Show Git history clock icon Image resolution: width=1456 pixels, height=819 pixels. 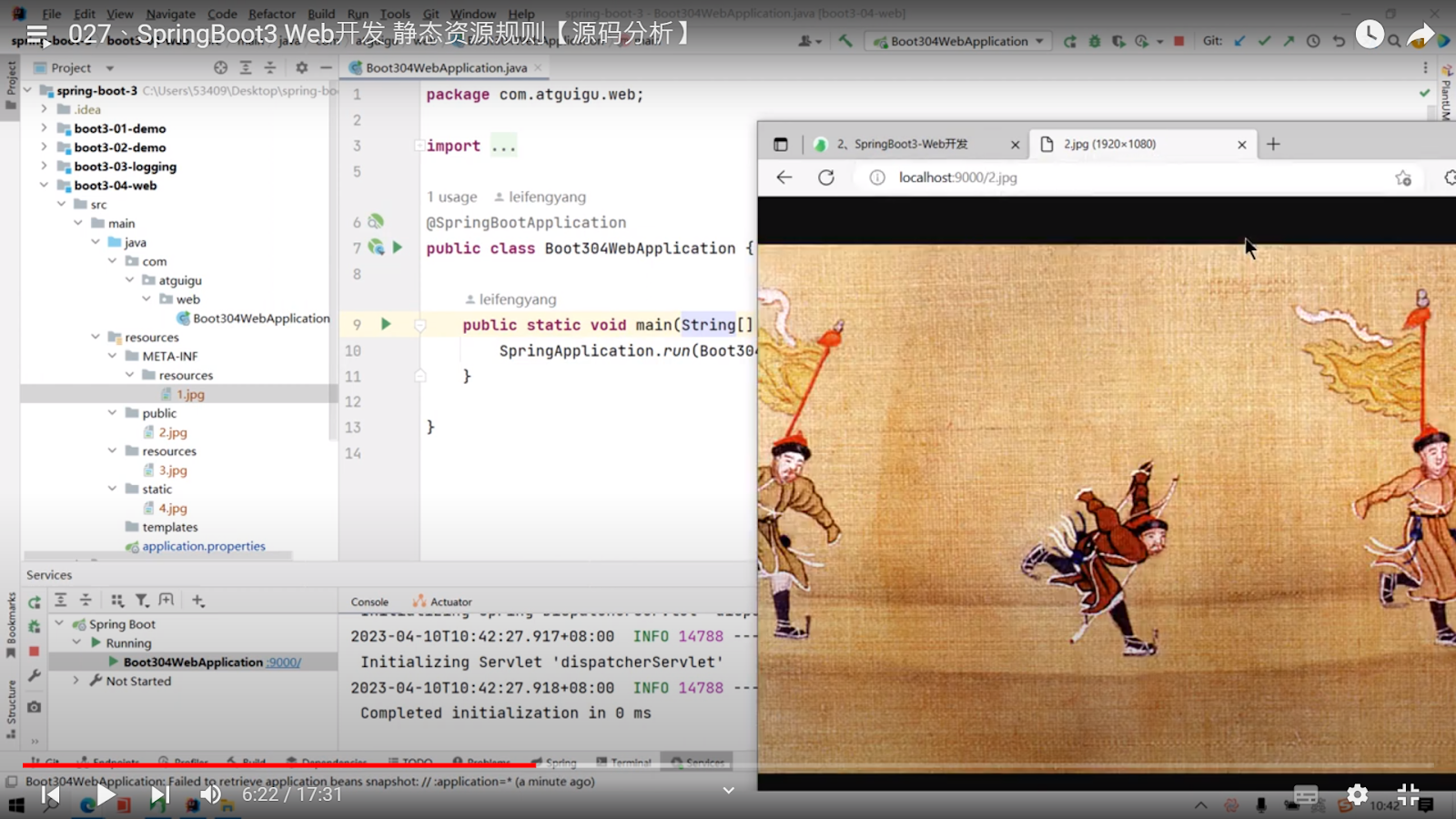[1313, 41]
